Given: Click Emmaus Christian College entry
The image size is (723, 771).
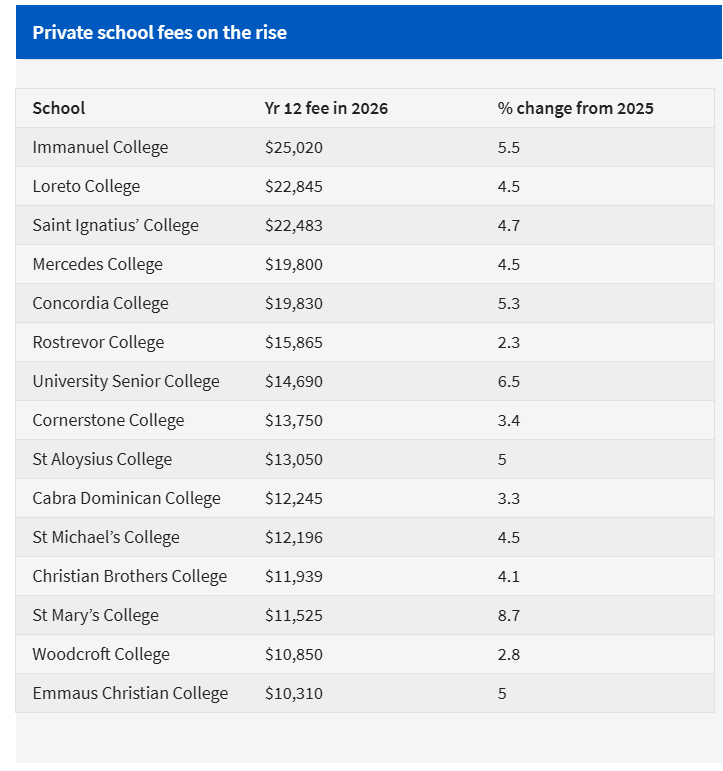Looking at the screenshot, I should coord(130,693).
